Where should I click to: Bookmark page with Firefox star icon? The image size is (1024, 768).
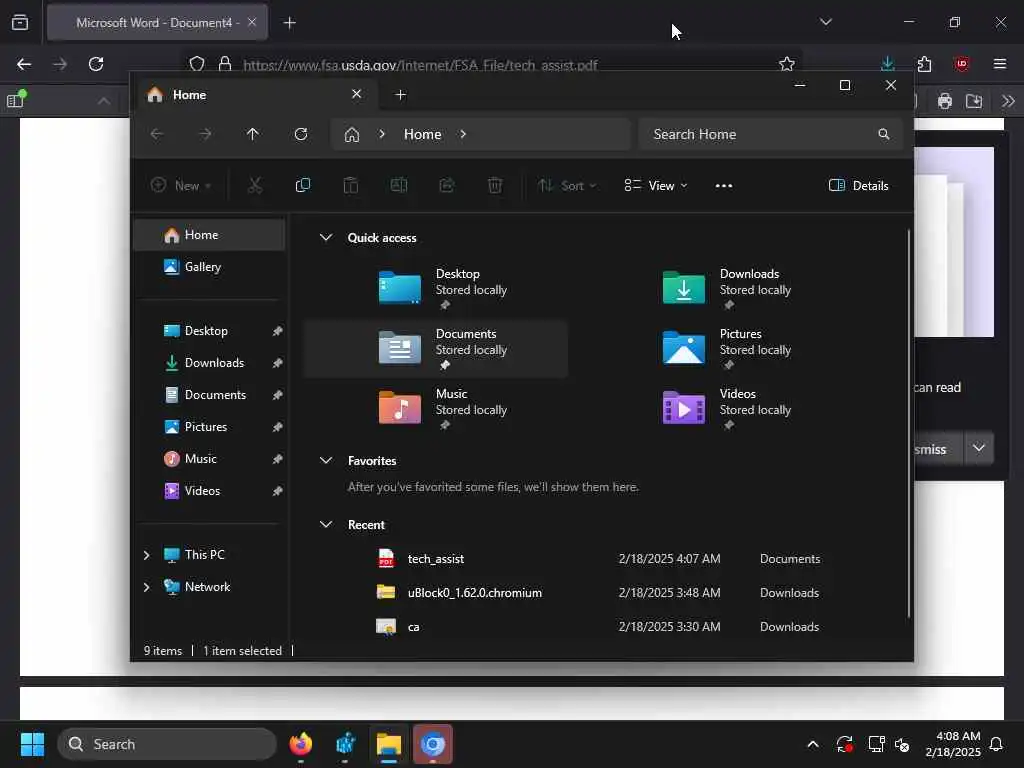tap(787, 64)
